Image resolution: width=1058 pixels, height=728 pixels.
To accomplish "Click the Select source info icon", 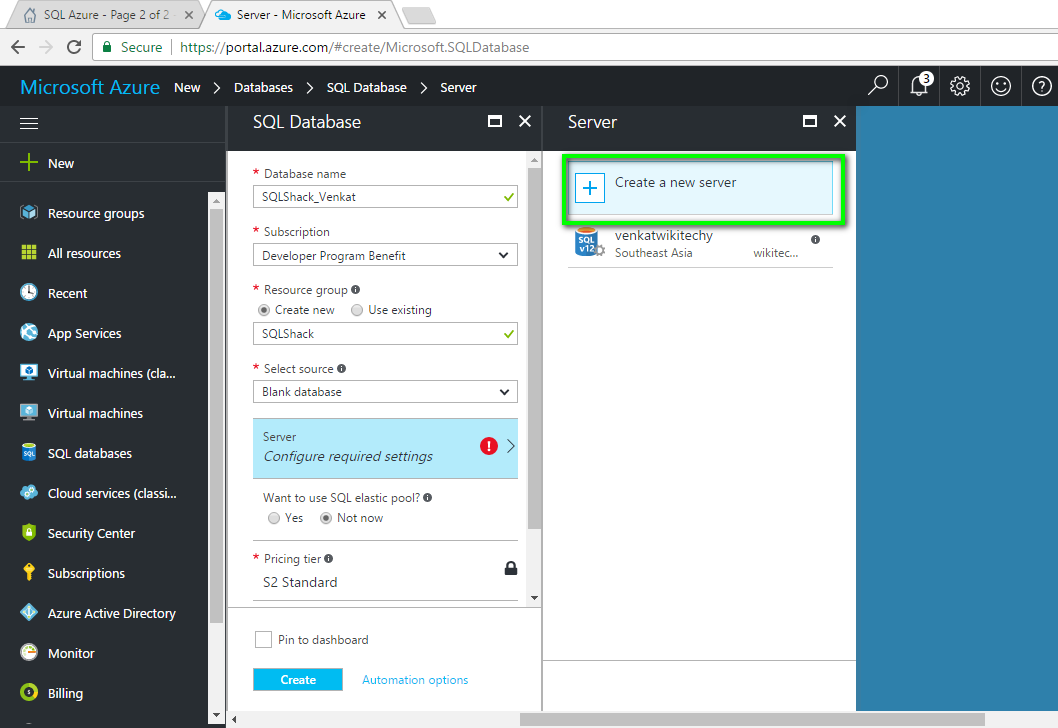I will tap(341, 368).
